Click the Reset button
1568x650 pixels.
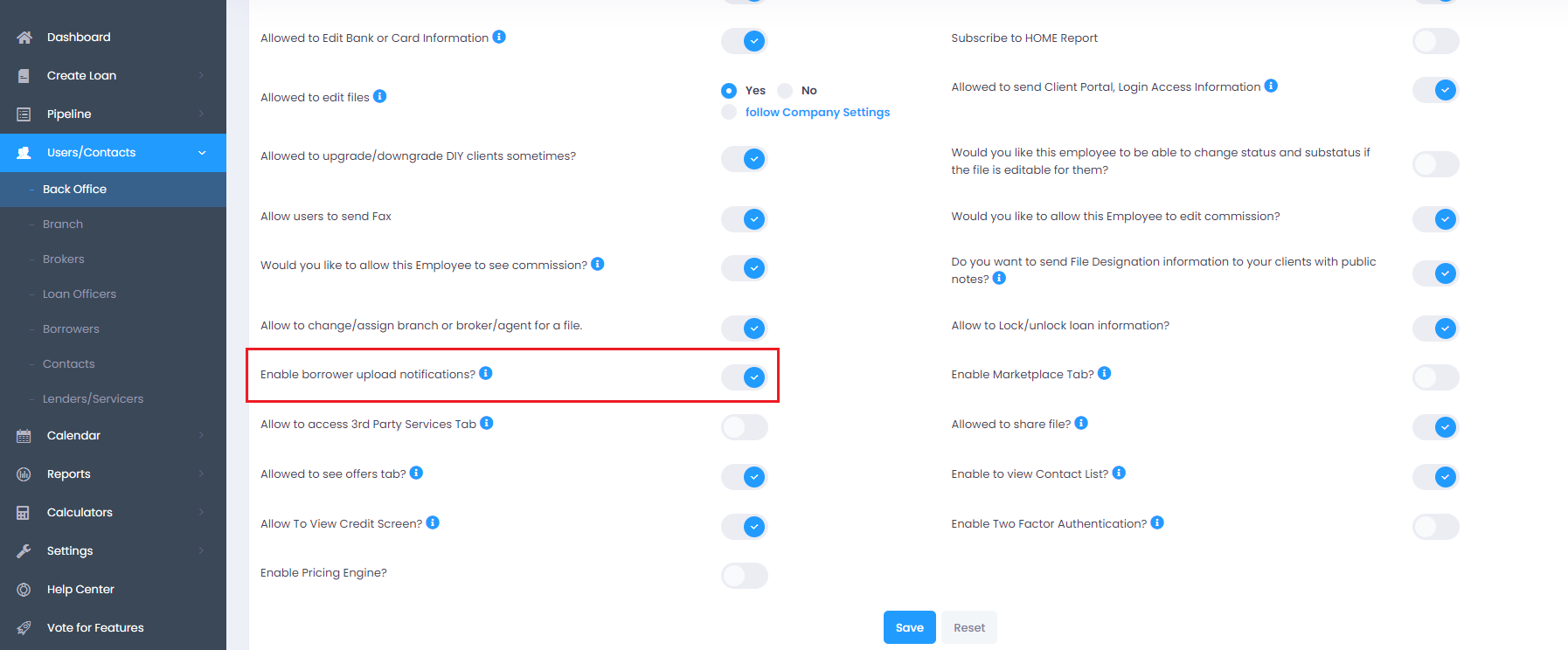pyautogui.click(x=969, y=627)
